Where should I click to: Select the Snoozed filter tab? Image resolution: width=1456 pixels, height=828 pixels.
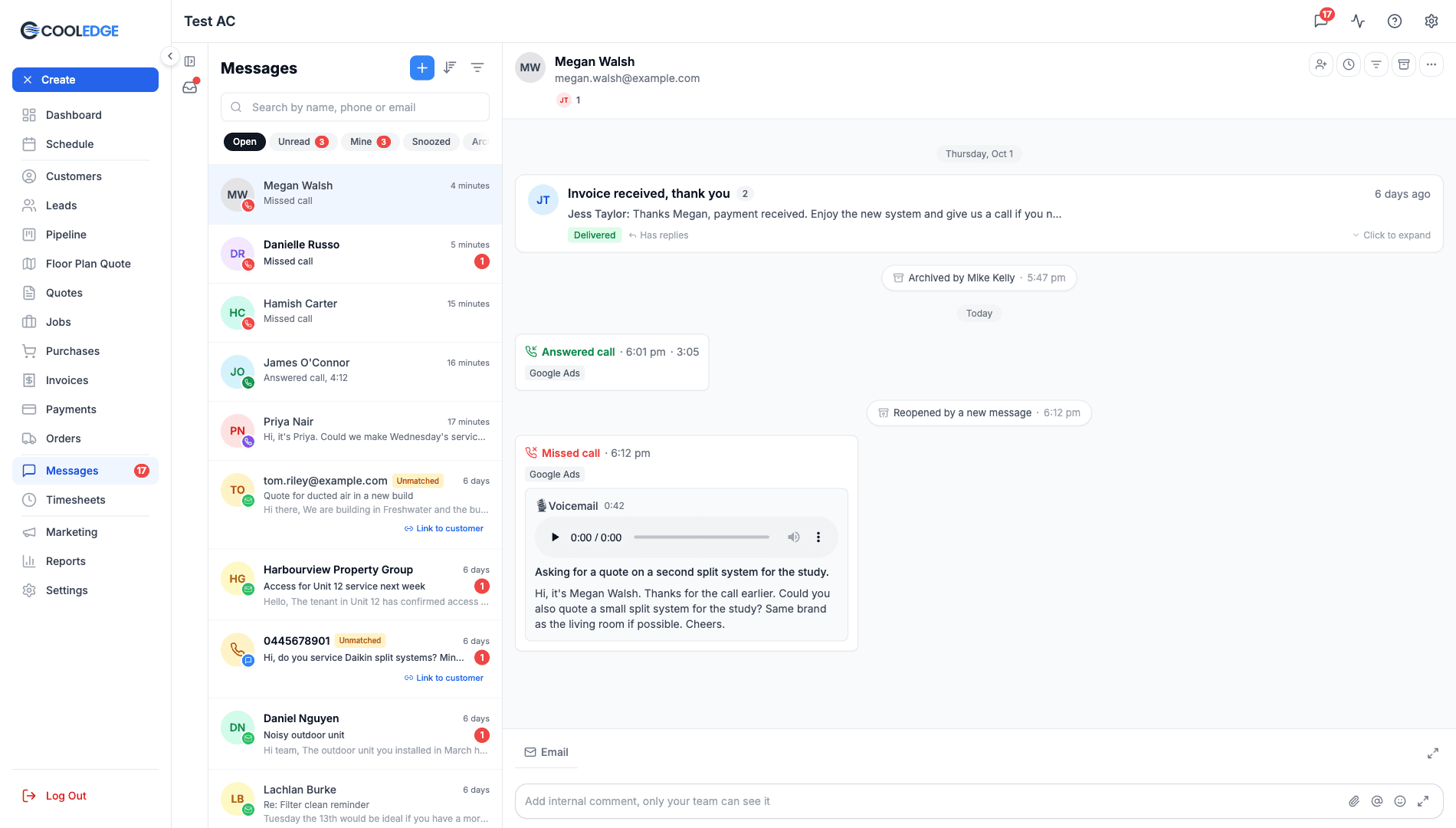coord(431,142)
